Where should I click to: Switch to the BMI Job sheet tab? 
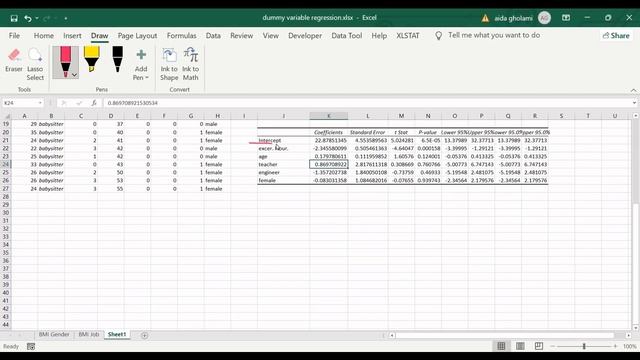coord(89,334)
